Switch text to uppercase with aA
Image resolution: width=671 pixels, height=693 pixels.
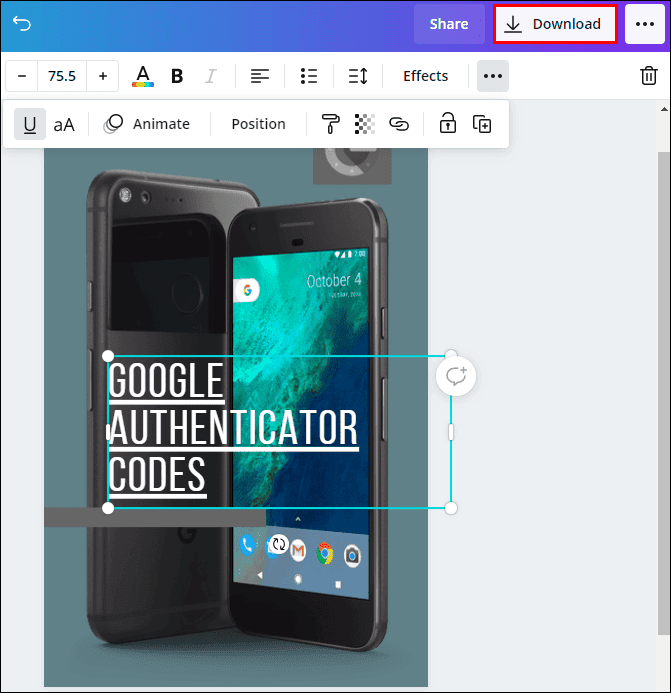[x=64, y=124]
